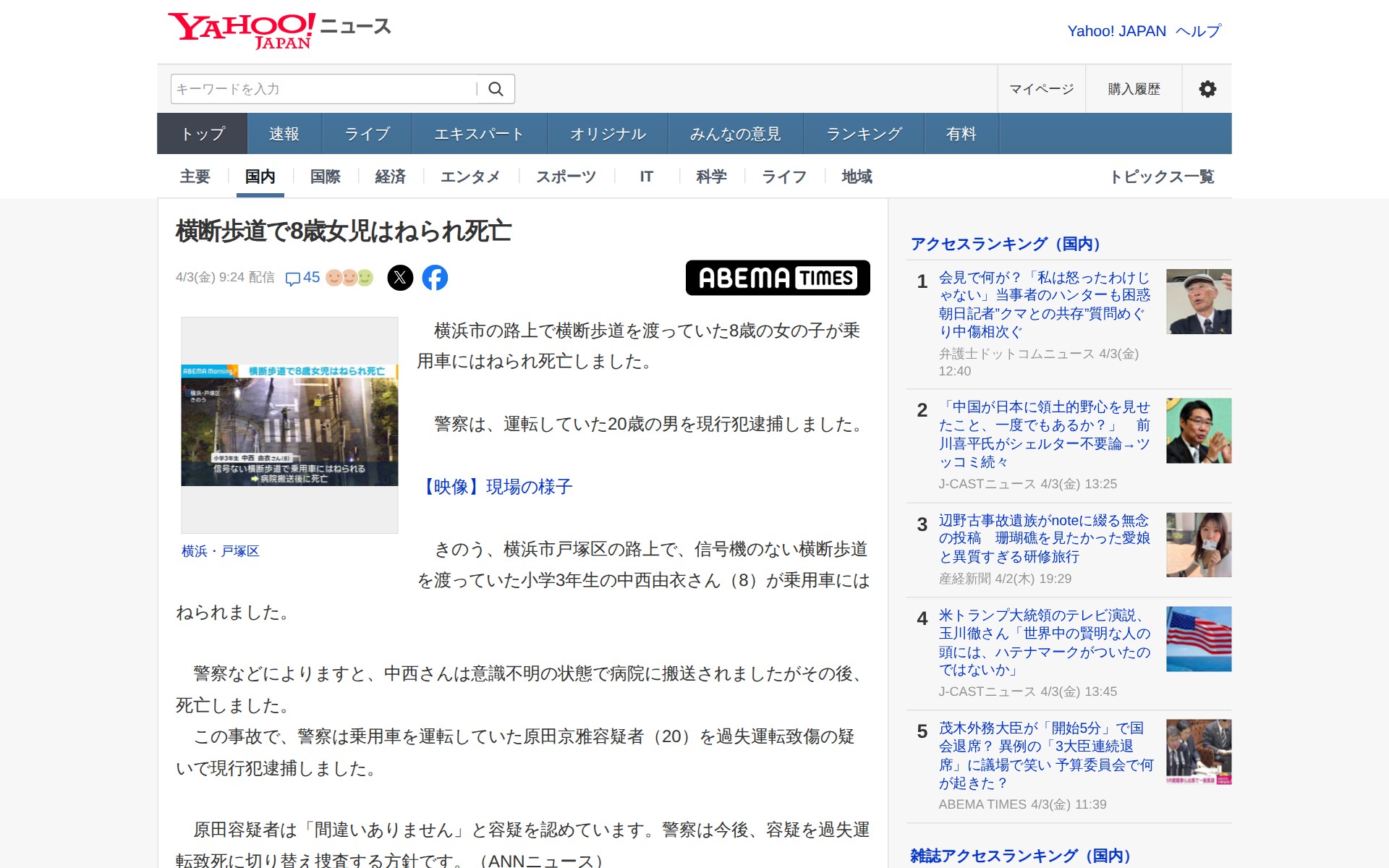Select the スポーツ category
Viewport: 1389px width, 868px height.
coord(566,176)
